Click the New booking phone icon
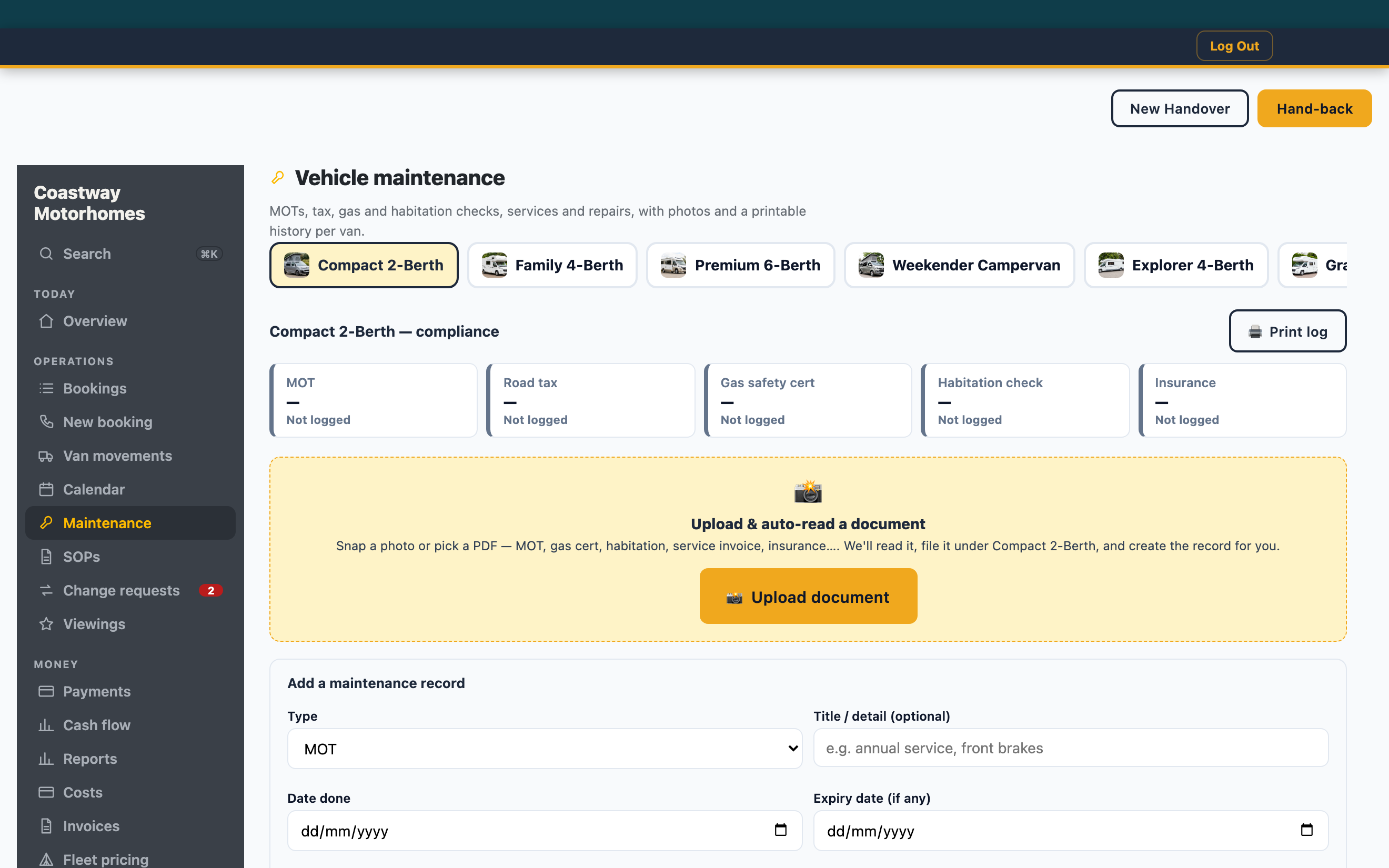The width and height of the screenshot is (1389, 868). tap(46, 422)
